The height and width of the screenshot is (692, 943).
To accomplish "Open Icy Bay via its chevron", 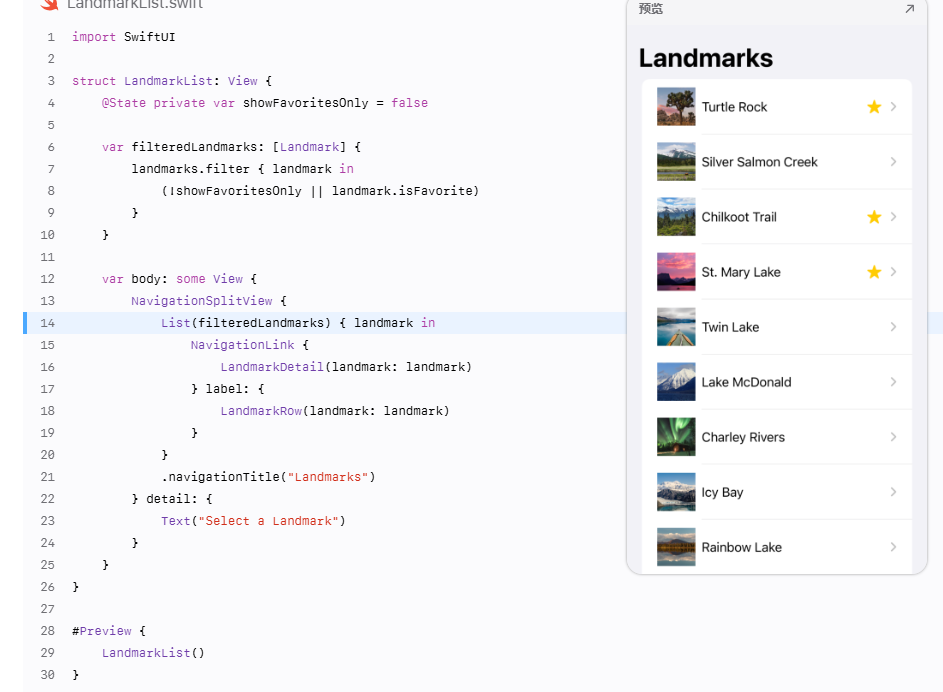I will tap(894, 492).
